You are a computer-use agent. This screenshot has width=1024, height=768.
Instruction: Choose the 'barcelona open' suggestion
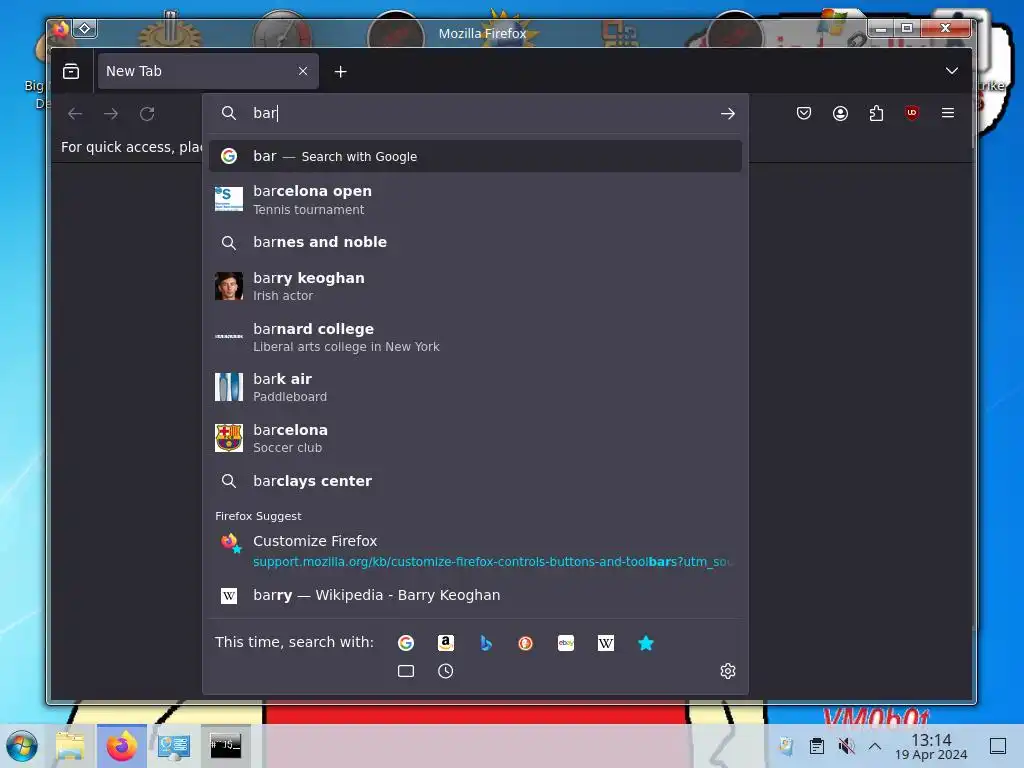(475, 199)
